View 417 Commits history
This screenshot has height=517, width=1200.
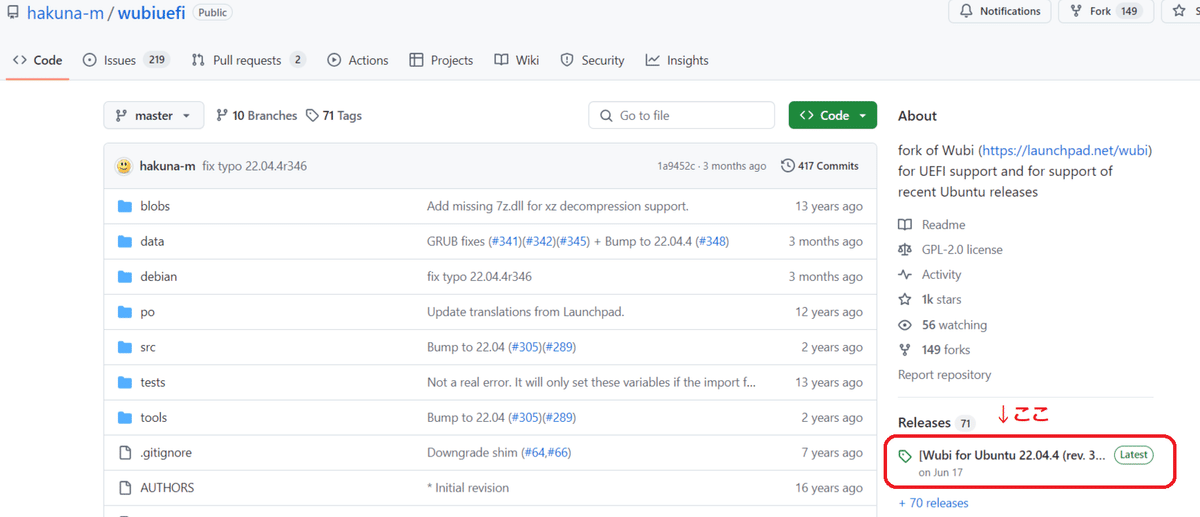coord(819,166)
